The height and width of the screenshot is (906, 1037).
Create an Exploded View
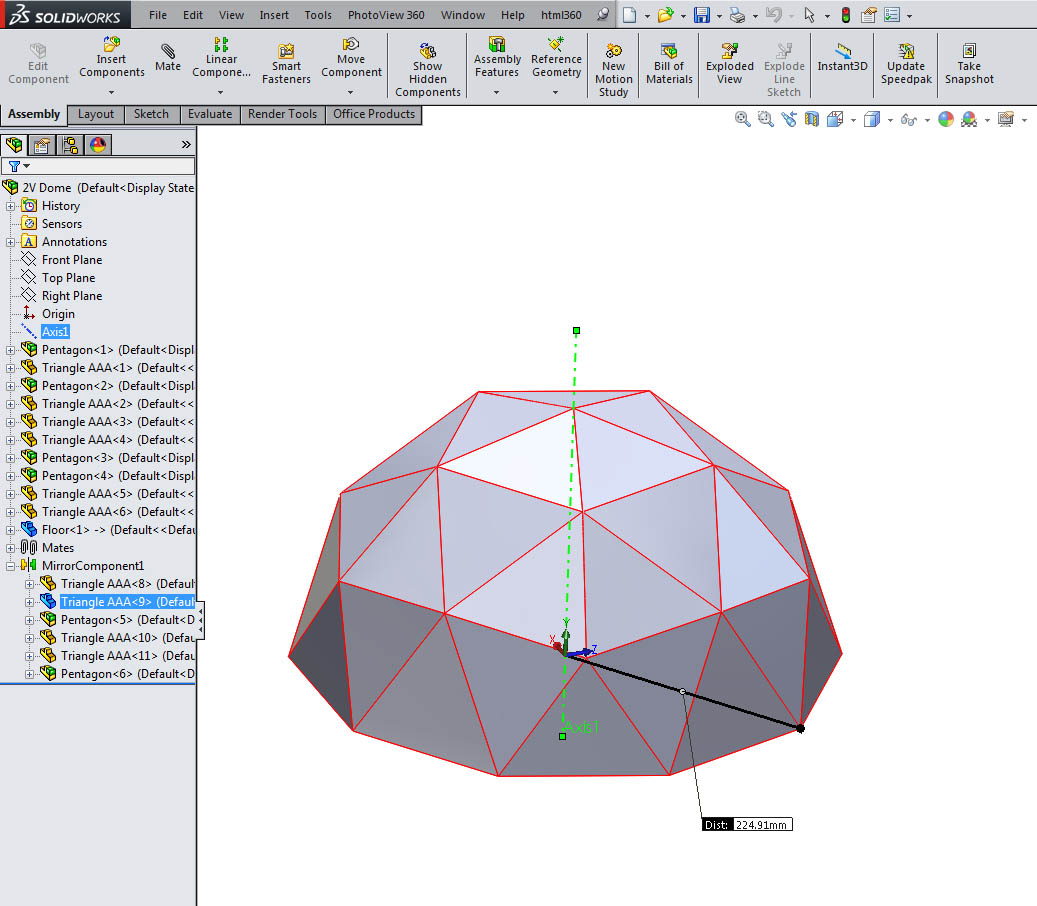[729, 64]
